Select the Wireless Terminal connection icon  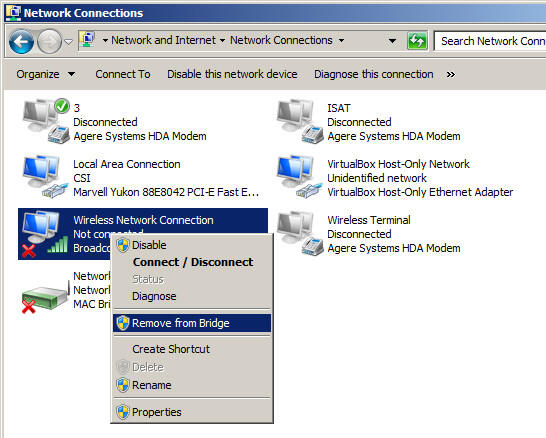[x=300, y=233]
